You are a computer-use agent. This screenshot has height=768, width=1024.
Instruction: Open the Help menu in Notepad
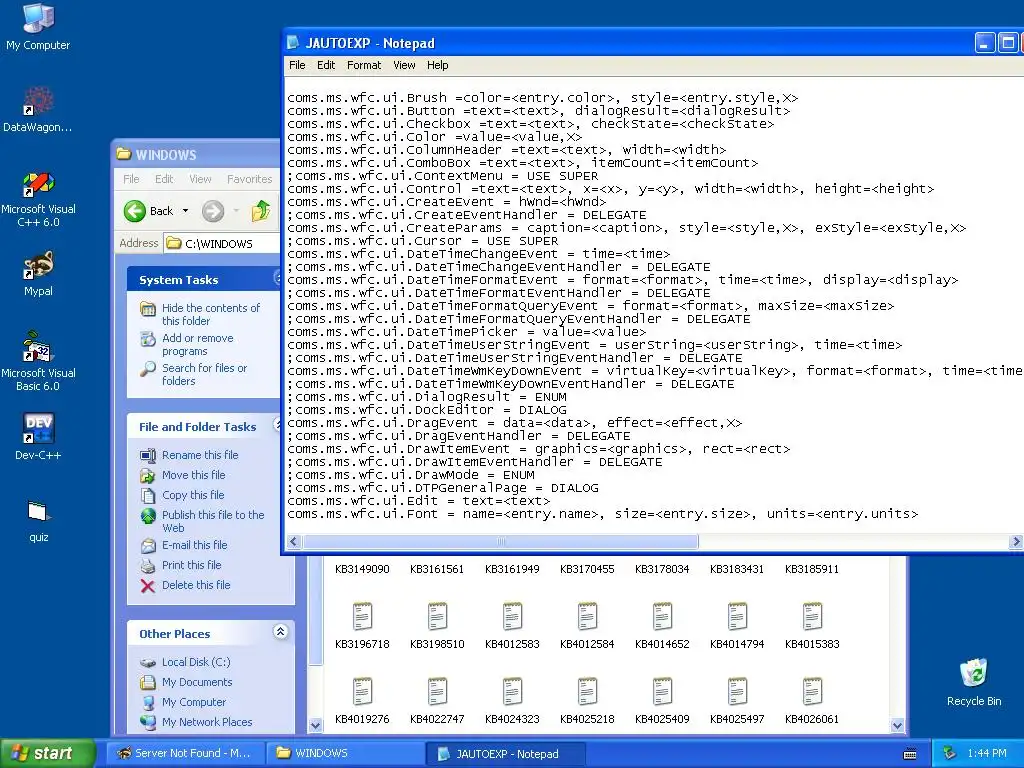pyautogui.click(x=438, y=65)
